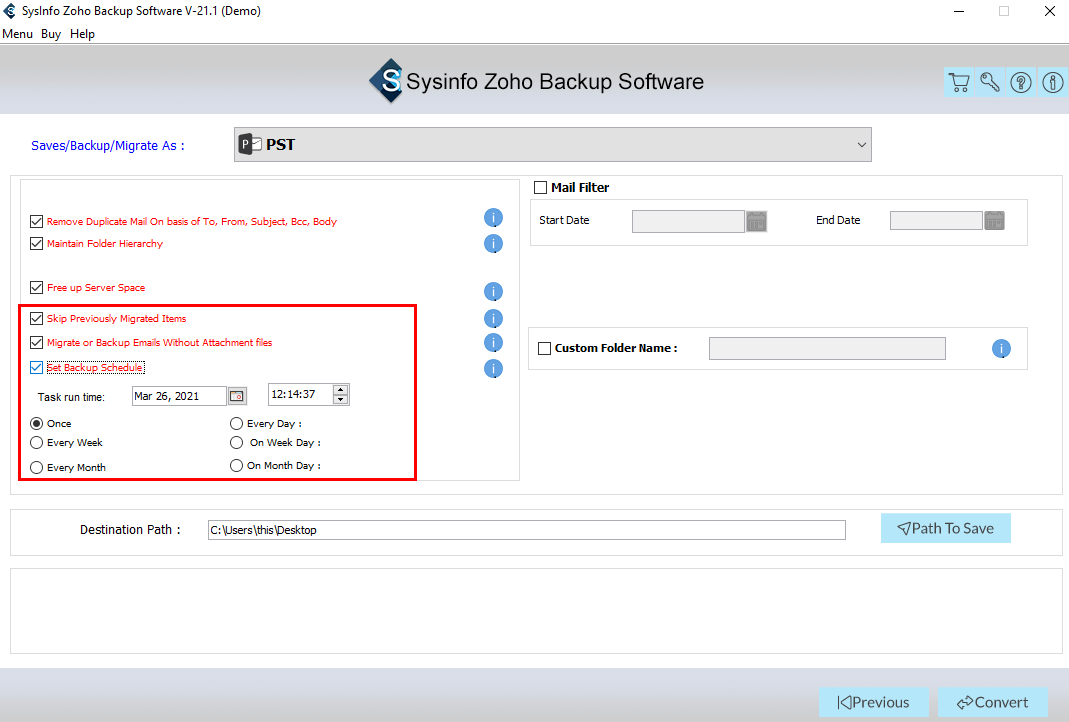This screenshot has height=722, width=1069.
Task: Open the Task run time calendar picker
Action: pos(237,396)
